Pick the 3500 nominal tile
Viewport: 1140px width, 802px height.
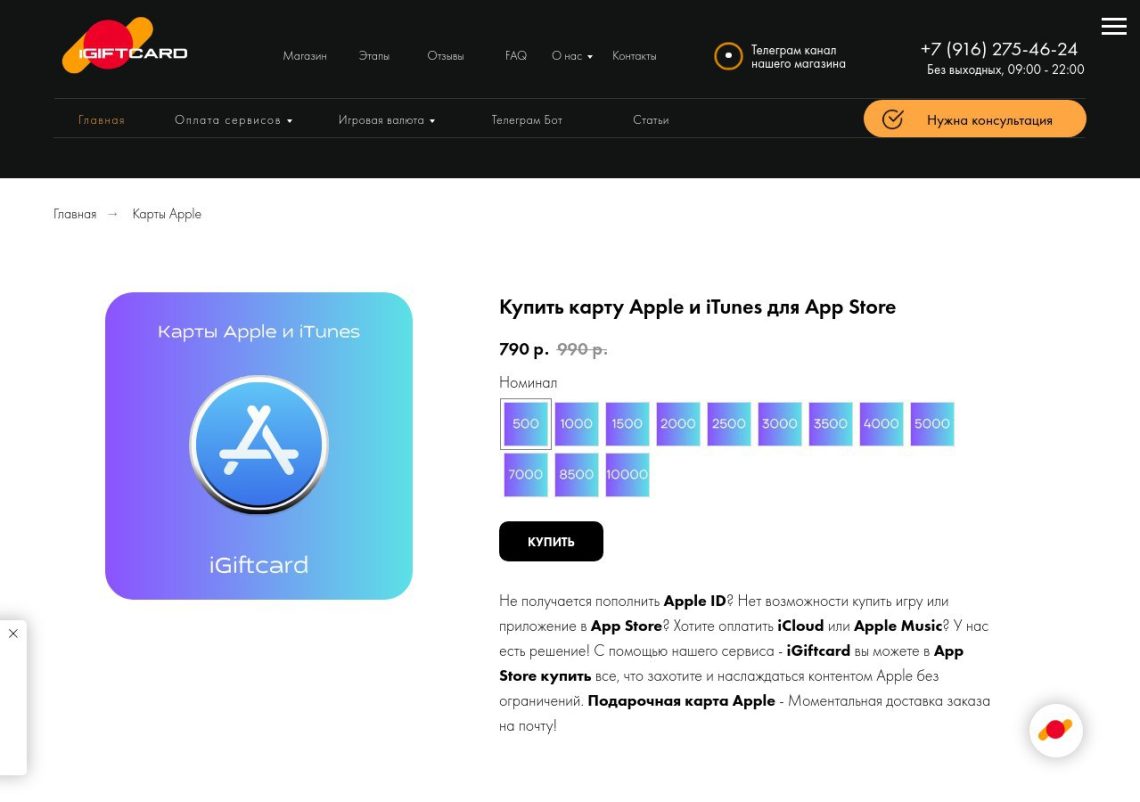(830, 424)
